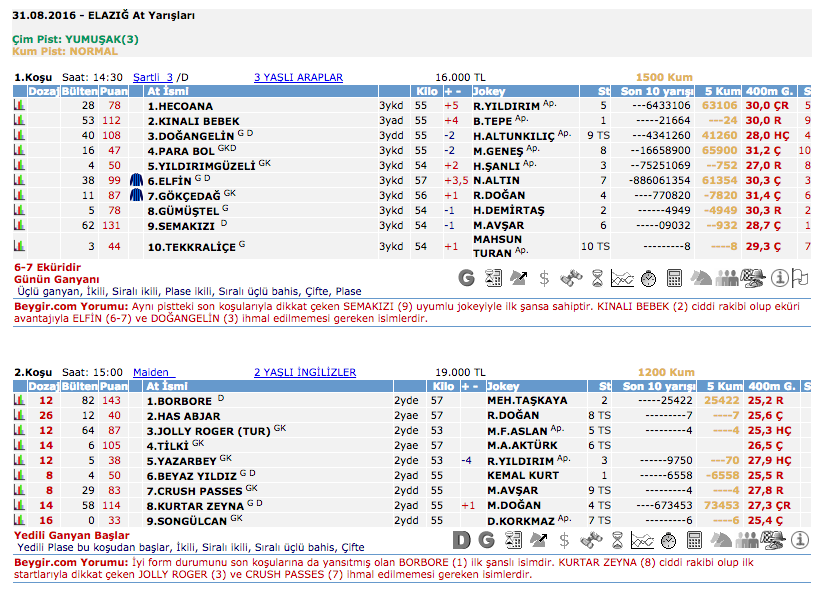Screen dimensions: 827x594
Task: Click the Puan column header in race 1
Action: pyautogui.click(x=113, y=91)
